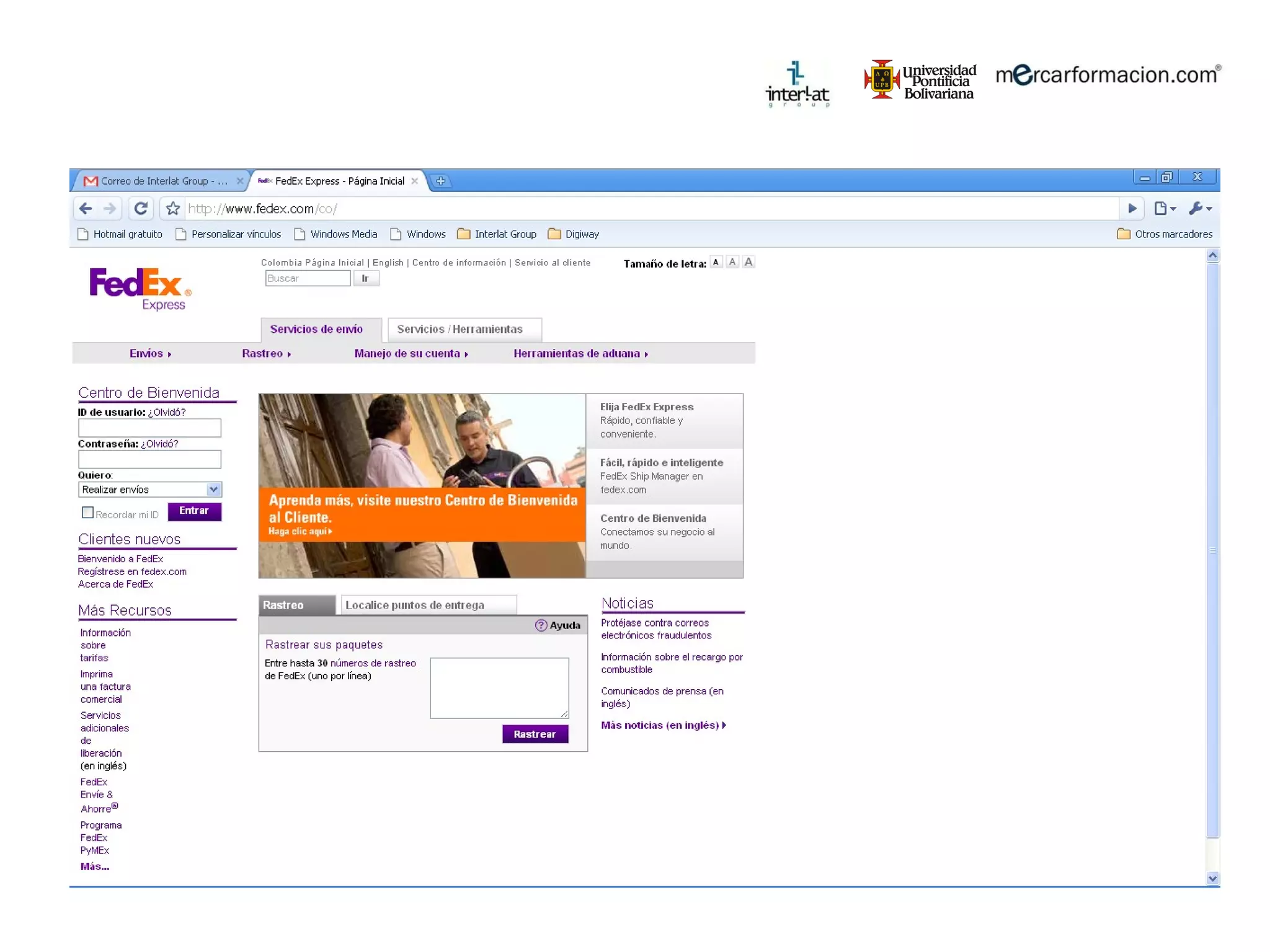The image size is (1270, 952).
Task: Open Regístrese en fedex.com link
Action: tap(132, 571)
